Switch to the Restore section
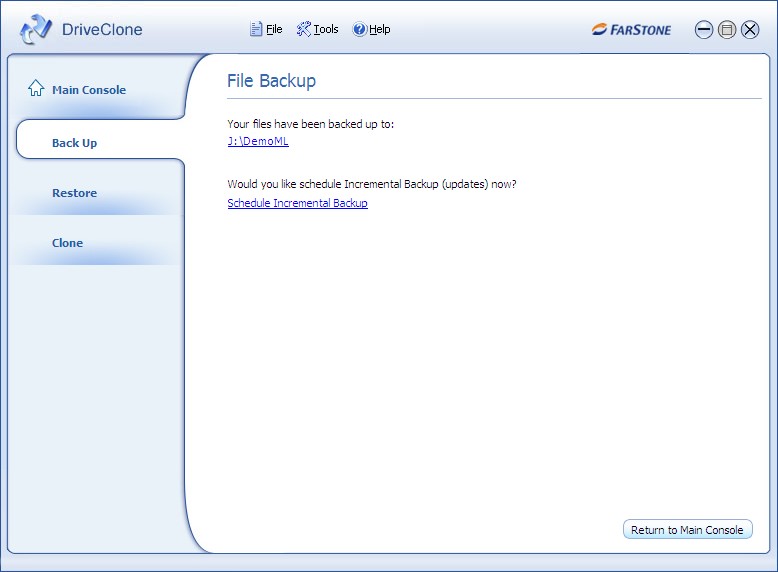This screenshot has height=572, width=778. [75, 193]
